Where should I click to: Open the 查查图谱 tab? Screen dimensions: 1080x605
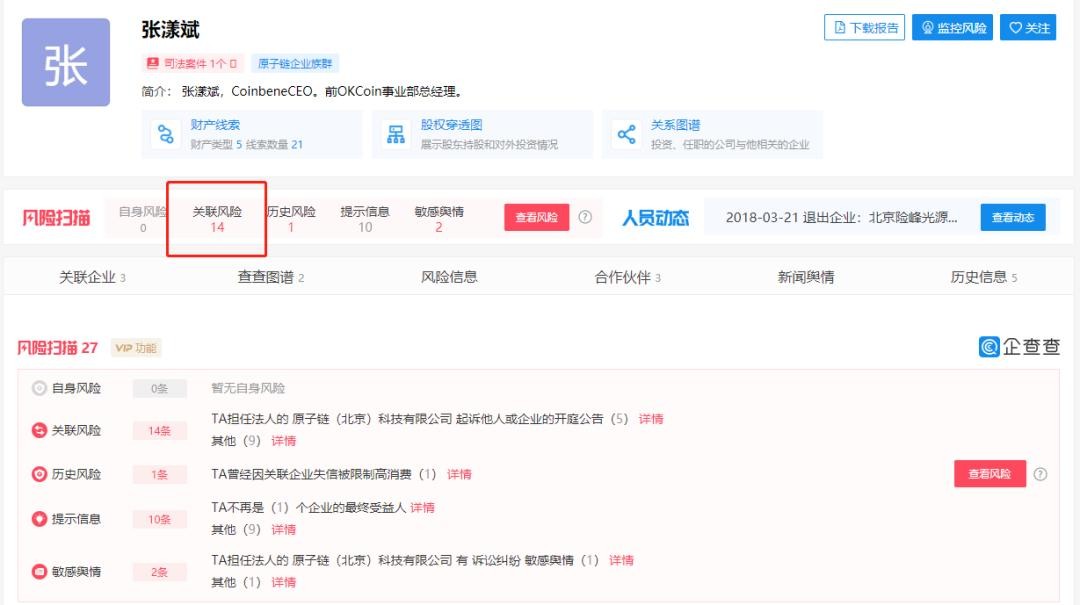click(x=270, y=277)
